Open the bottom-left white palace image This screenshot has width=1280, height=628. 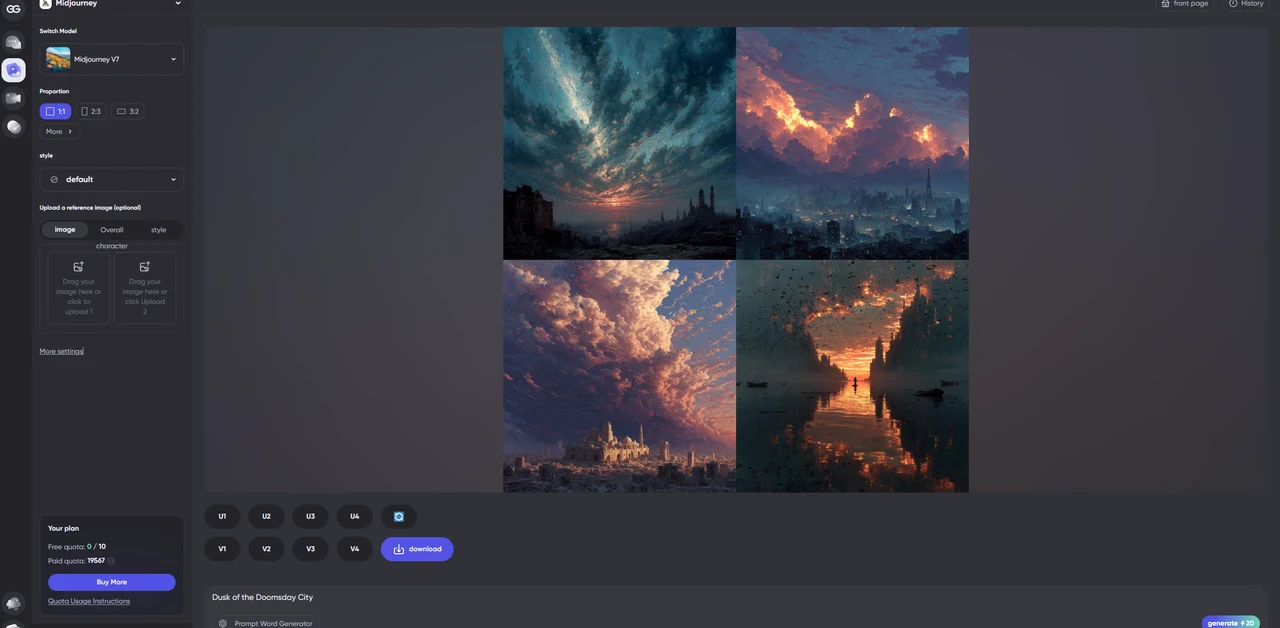(x=619, y=376)
